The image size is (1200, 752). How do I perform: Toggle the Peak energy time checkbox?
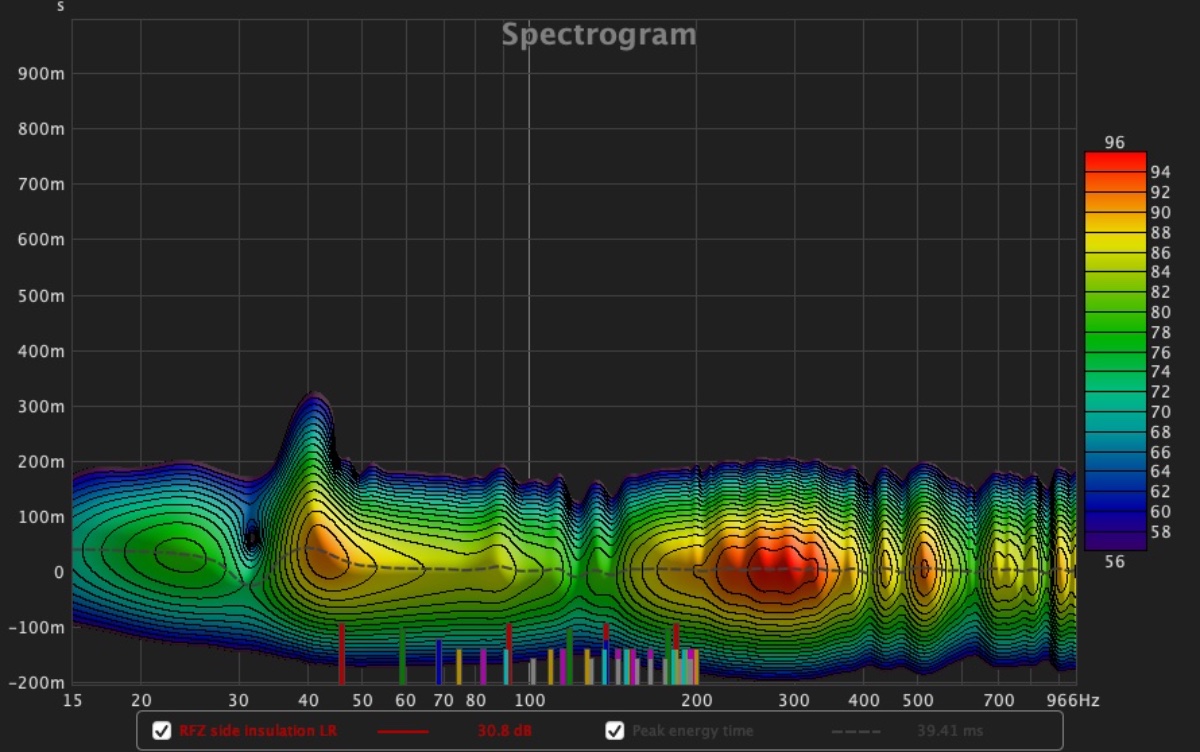click(615, 731)
